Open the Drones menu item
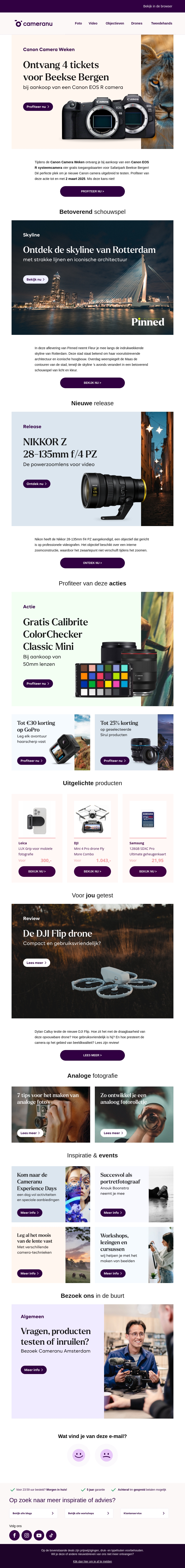 pos(137,23)
